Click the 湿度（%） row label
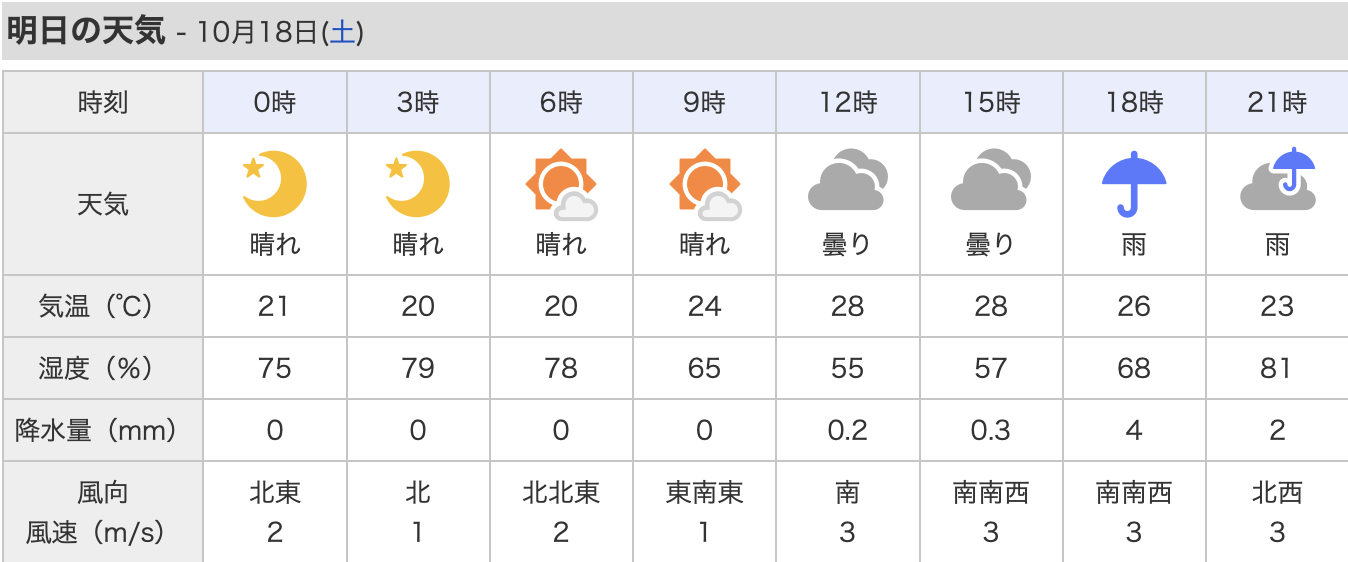1348x562 pixels. [103, 368]
